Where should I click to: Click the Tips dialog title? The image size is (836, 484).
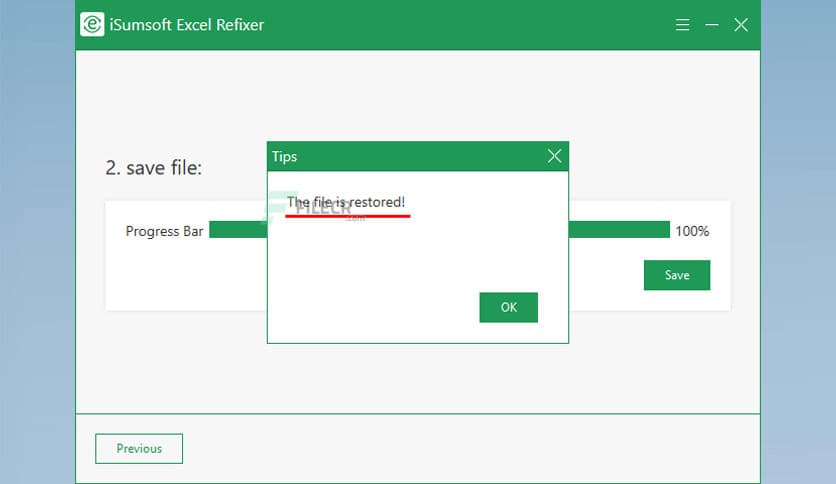[x=284, y=157]
